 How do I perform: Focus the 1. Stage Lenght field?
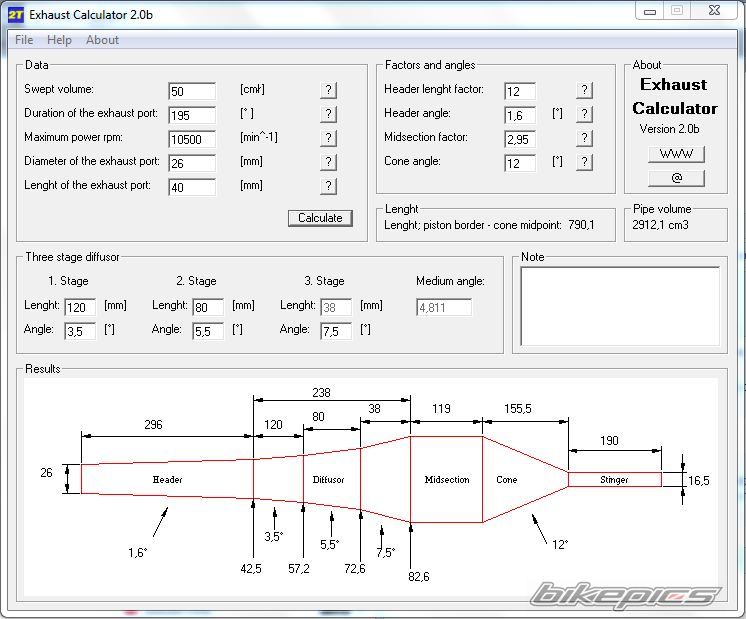click(x=80, y=307)
